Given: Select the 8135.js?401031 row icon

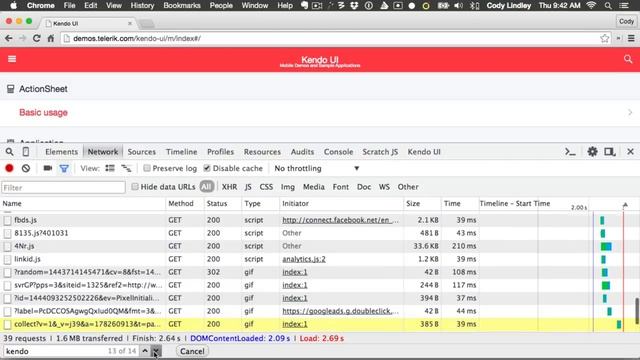Looking at the screenshot, I should click(x=7, y=233).
